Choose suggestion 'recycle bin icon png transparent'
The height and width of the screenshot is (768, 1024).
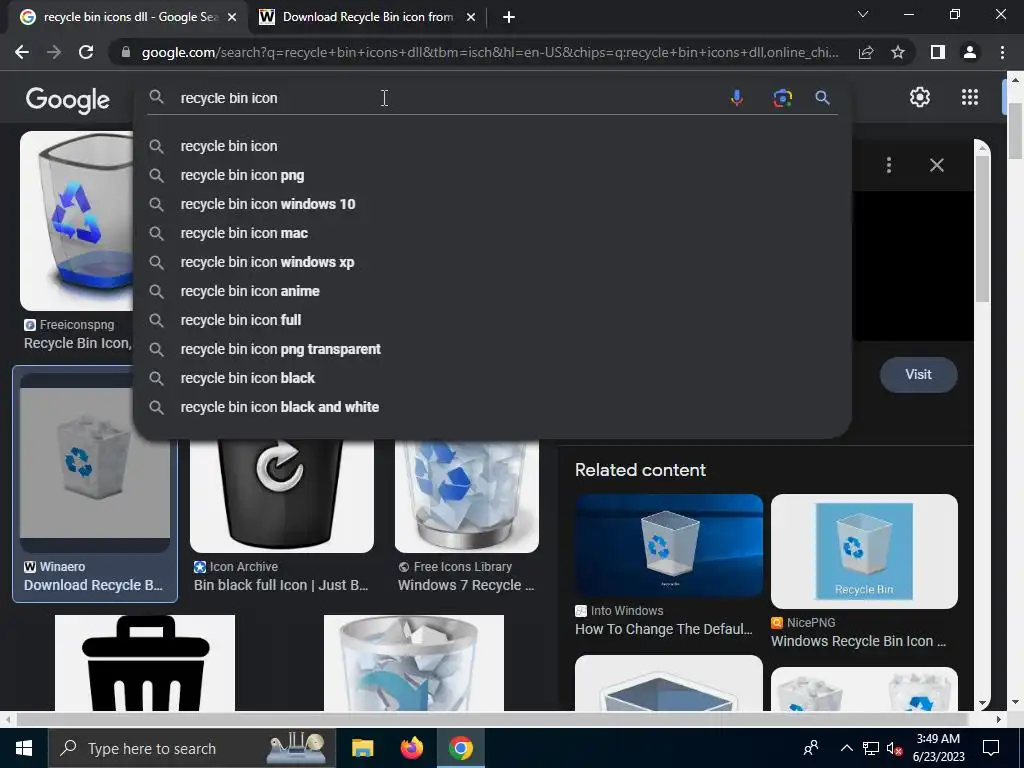click(x=492, y=349)
